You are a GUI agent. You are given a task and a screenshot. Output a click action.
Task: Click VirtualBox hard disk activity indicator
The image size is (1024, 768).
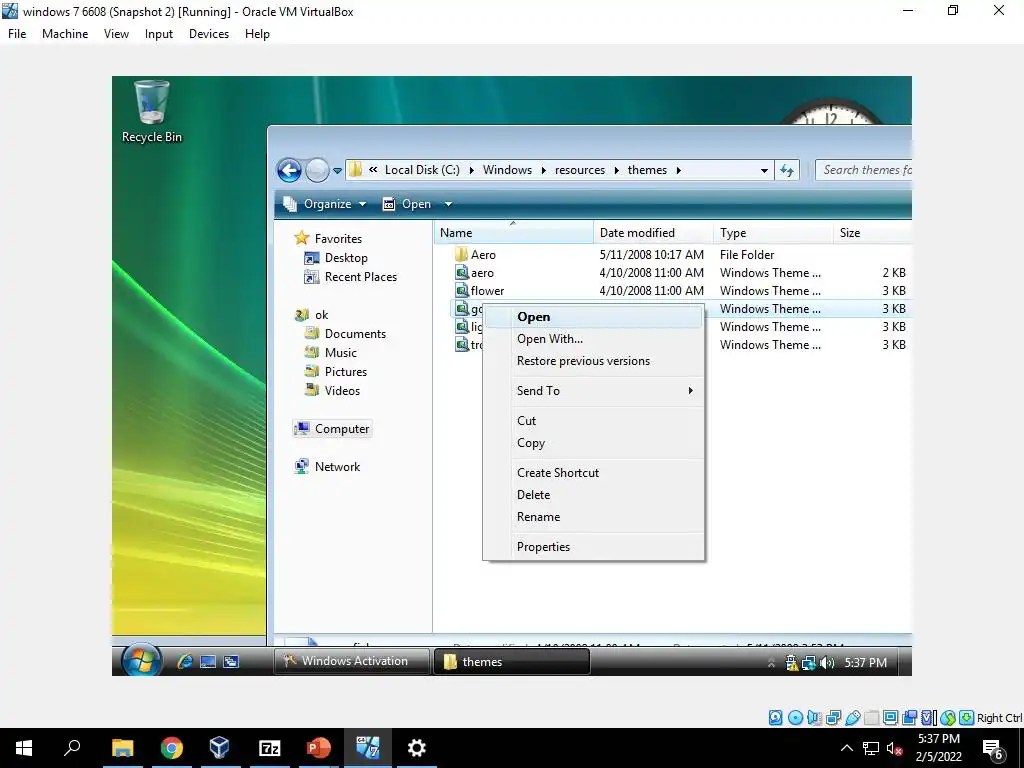pyautogui.click(x=775, y=718)
